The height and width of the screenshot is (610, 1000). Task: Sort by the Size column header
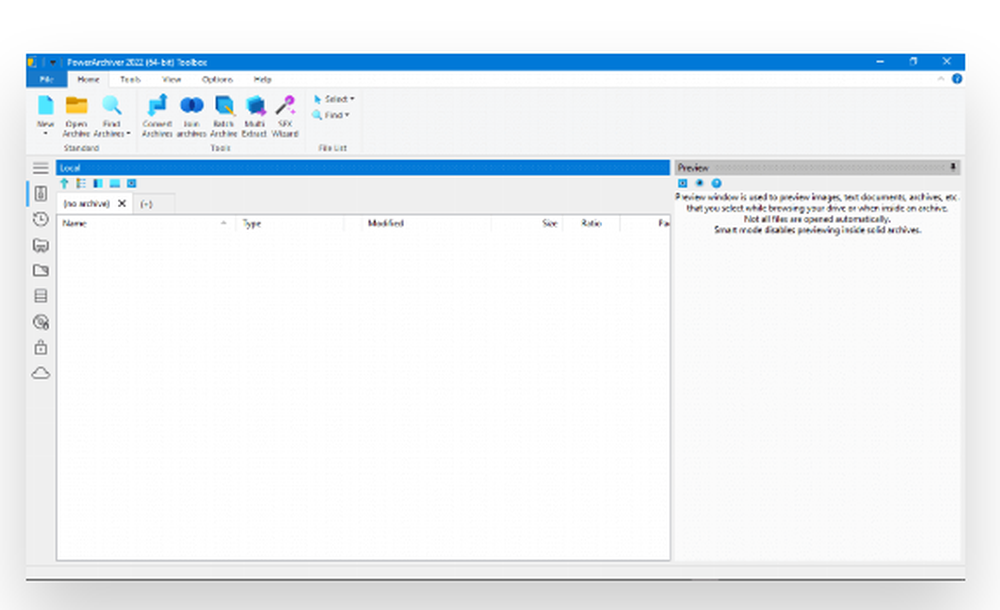point(527,223)
